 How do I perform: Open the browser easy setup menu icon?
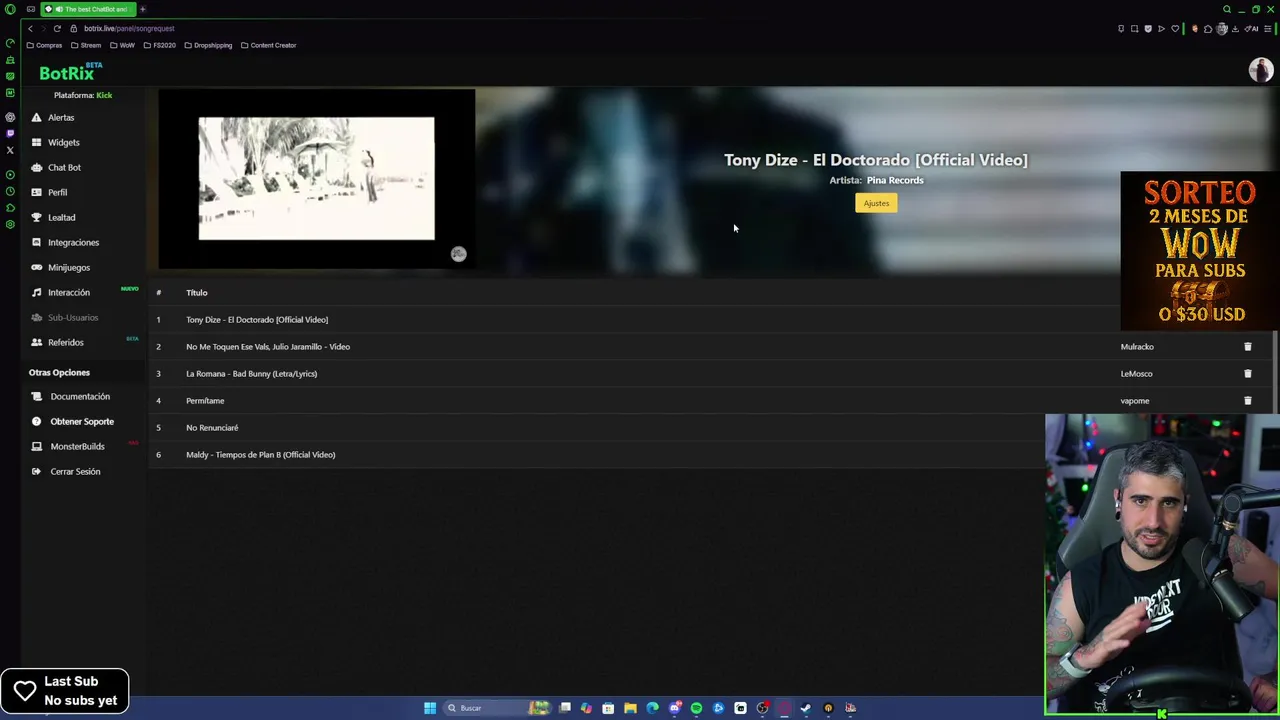click(1267, 29)
